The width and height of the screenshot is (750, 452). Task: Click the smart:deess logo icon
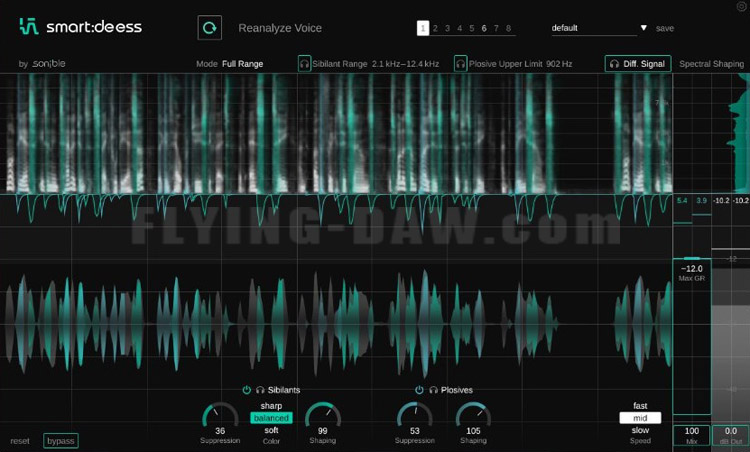29,26
